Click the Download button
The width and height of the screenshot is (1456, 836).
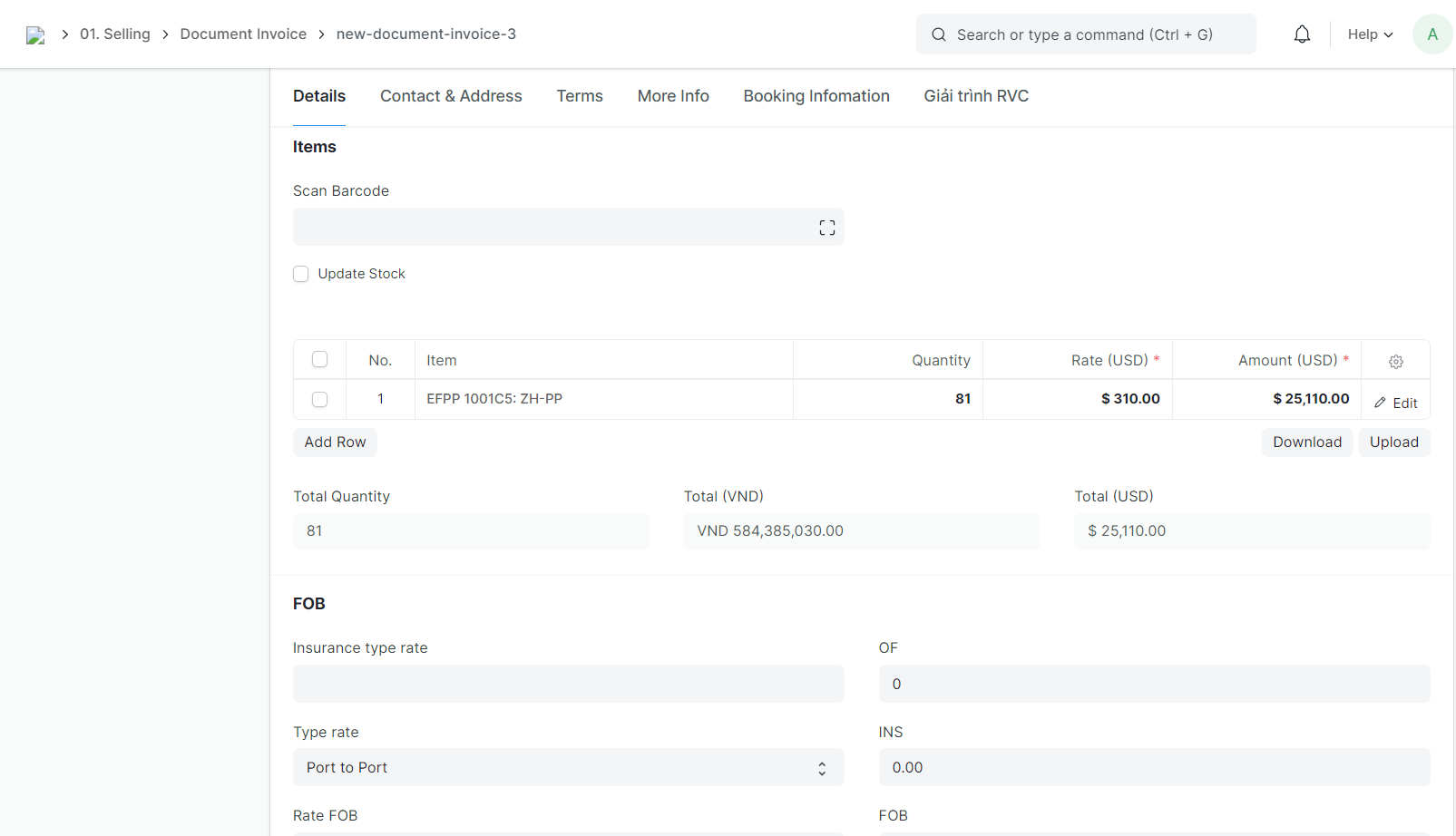[1306, 442]
